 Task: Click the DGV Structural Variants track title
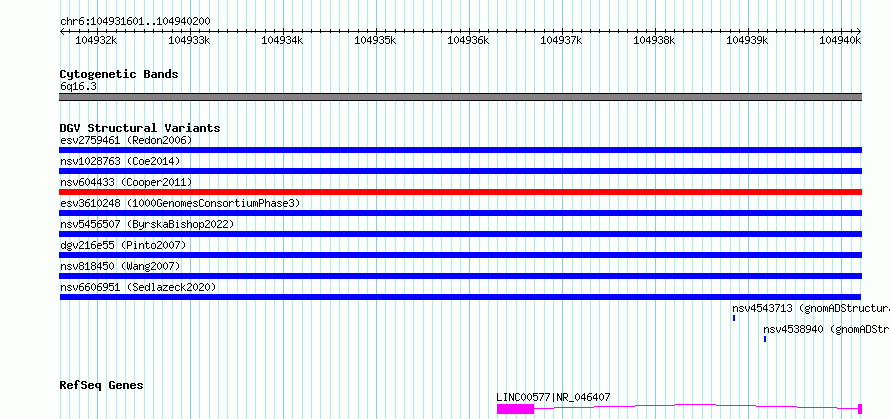(140, 128)
